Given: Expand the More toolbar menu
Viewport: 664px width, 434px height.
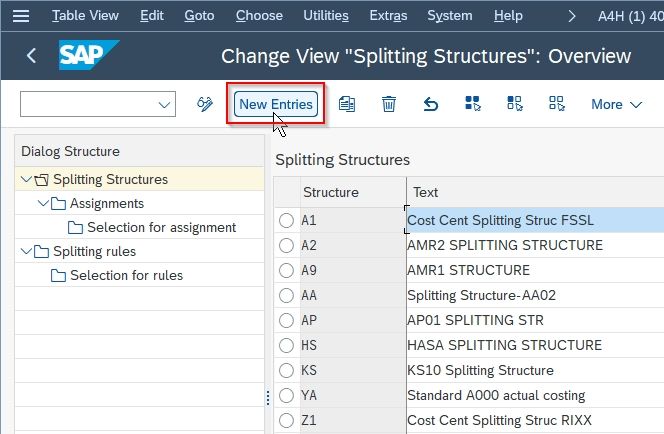Looking at the screenshot, I should pyautogui.click(x=617, y=104).
